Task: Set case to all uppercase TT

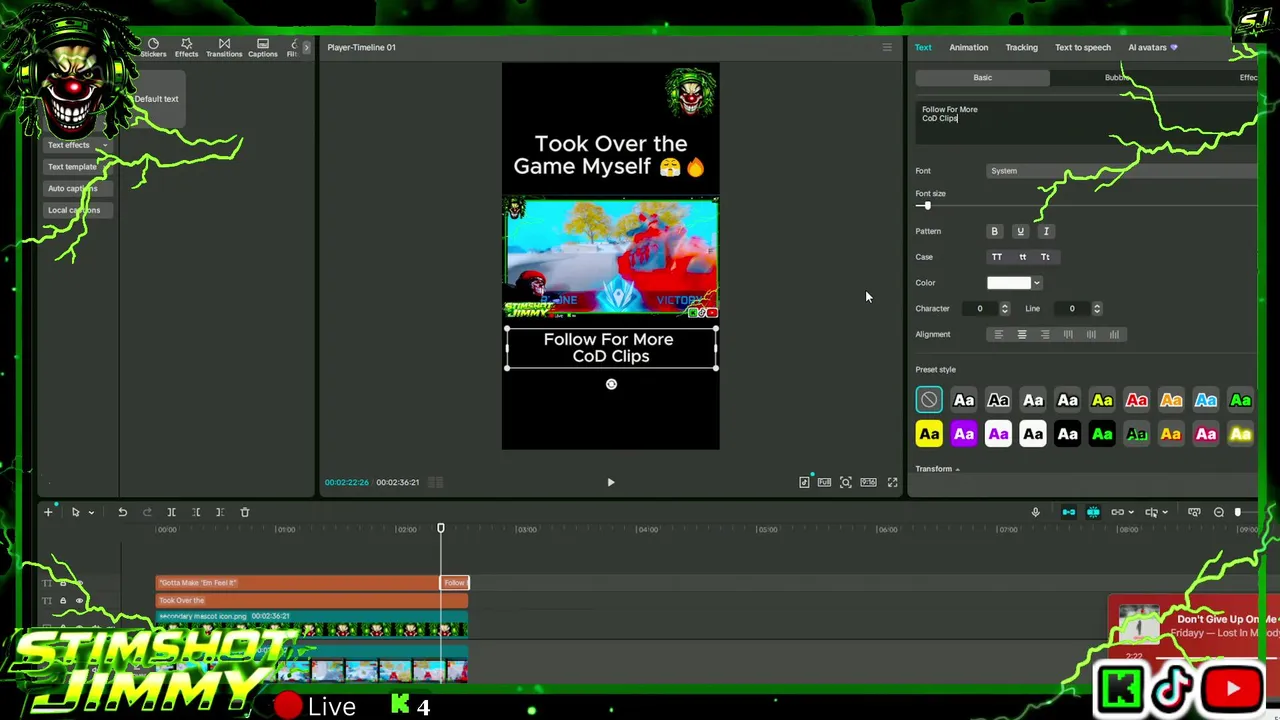Action: (x=996, y=257)
